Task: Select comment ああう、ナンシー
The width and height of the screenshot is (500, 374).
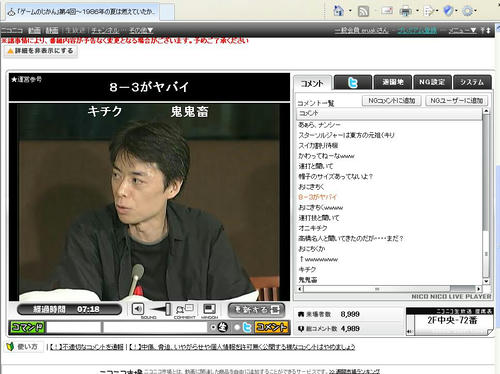Action: (x=319, y=125)
